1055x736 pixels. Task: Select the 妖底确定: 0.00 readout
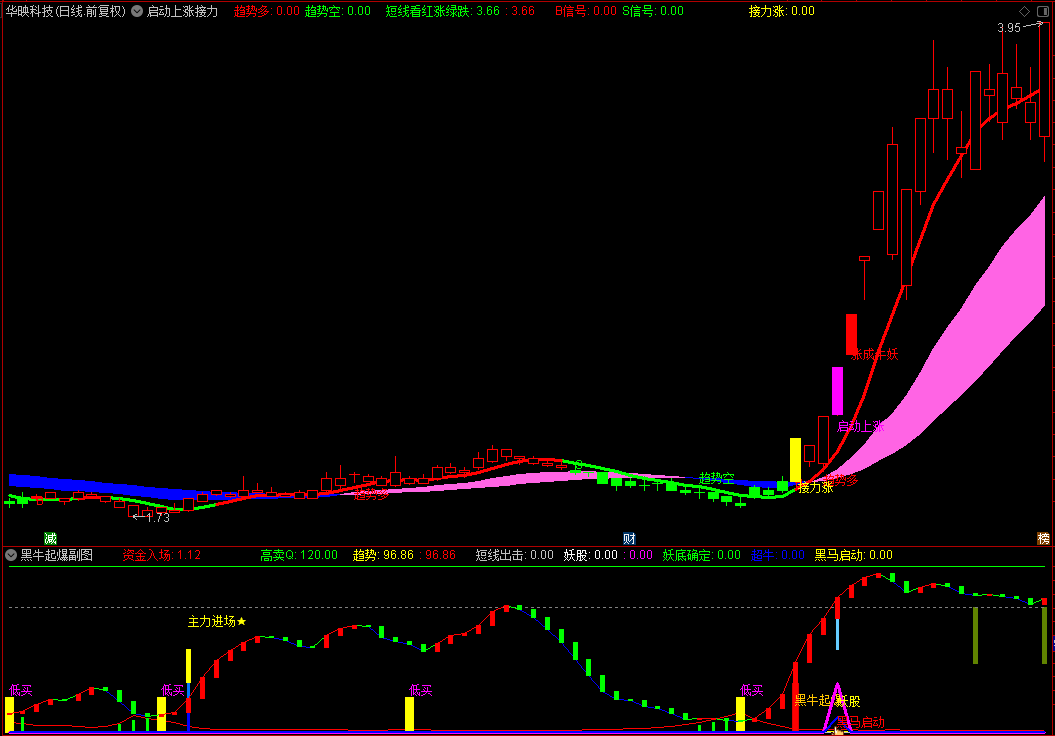[x=702, y=555]
